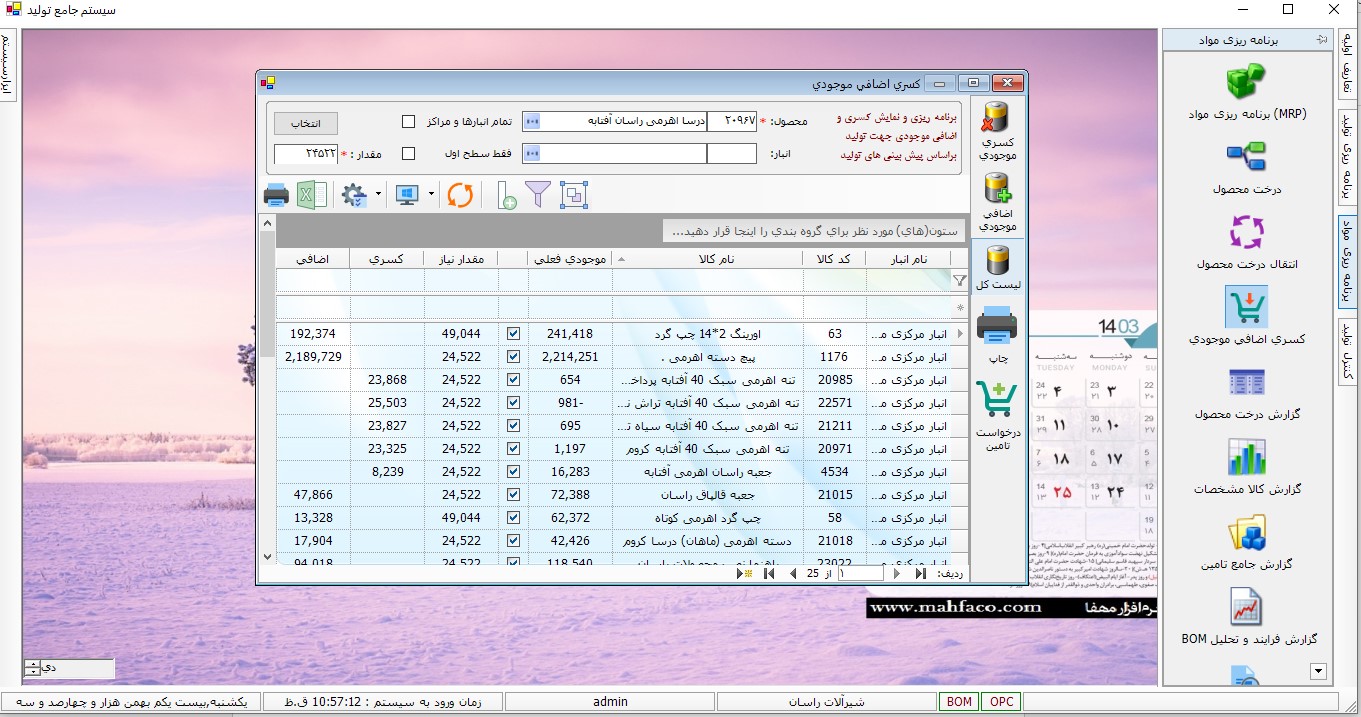Click the funnel filter icon in toolbar
The image size is (1361, 717).
pos(538,195)
